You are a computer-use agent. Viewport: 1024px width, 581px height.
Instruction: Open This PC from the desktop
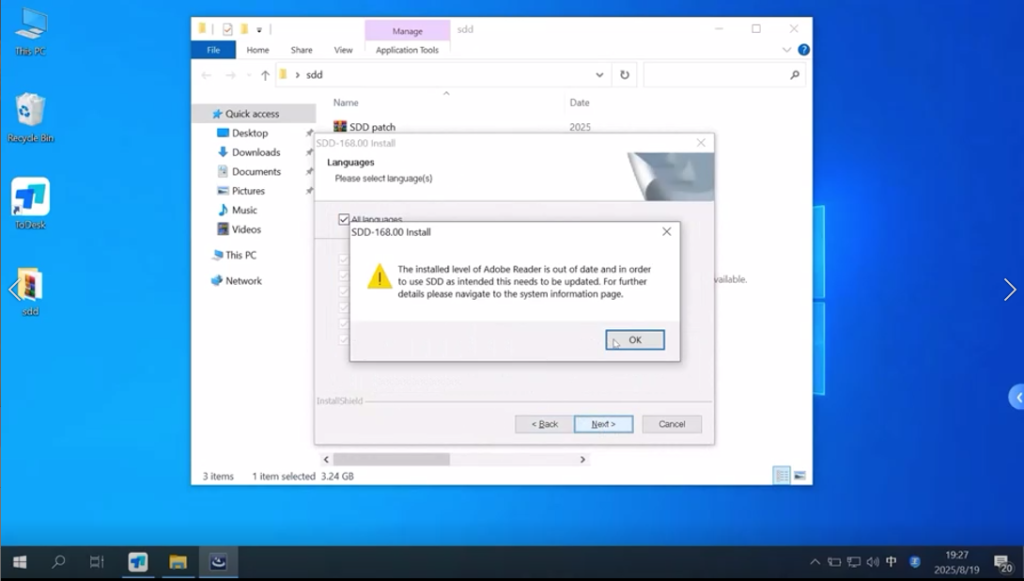click(30, 25)
